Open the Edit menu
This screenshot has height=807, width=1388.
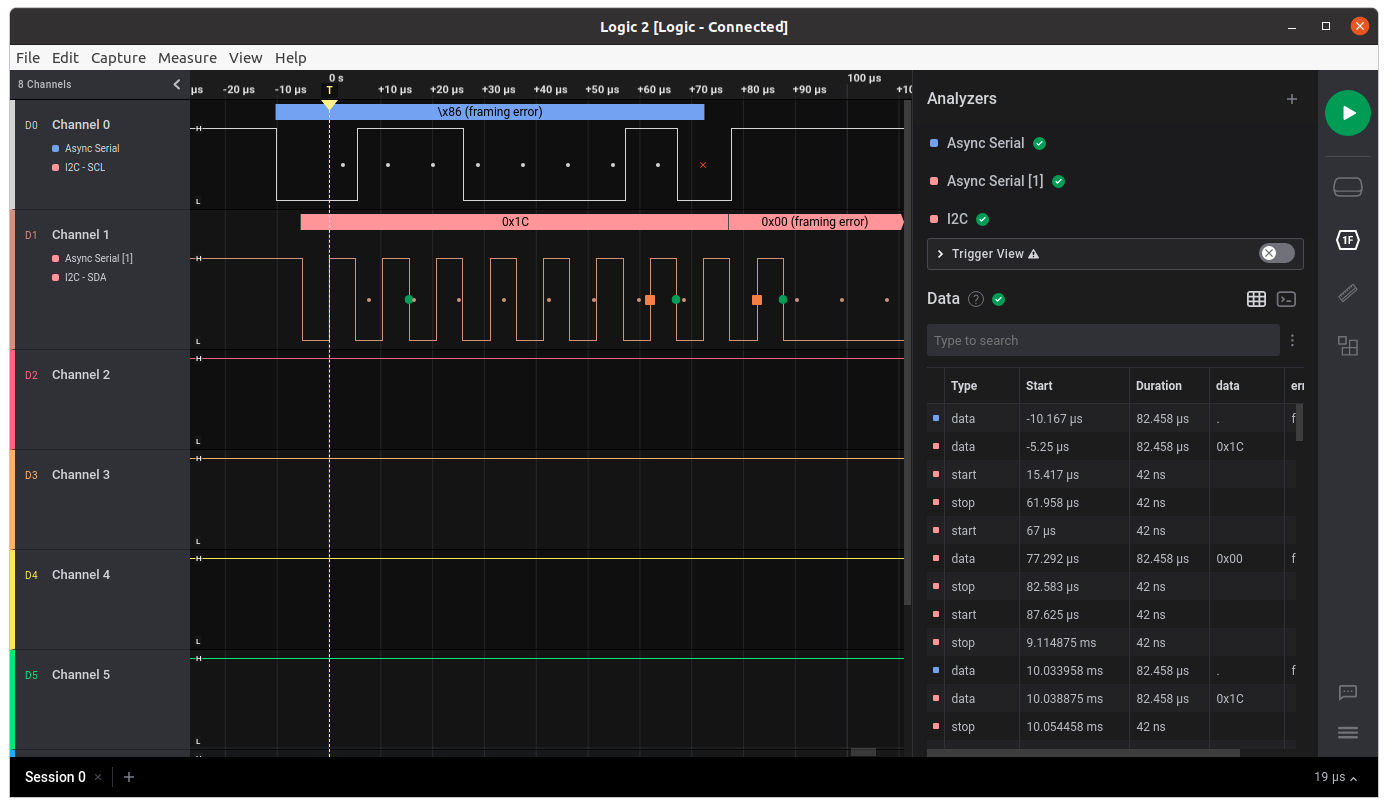(65, 58)
